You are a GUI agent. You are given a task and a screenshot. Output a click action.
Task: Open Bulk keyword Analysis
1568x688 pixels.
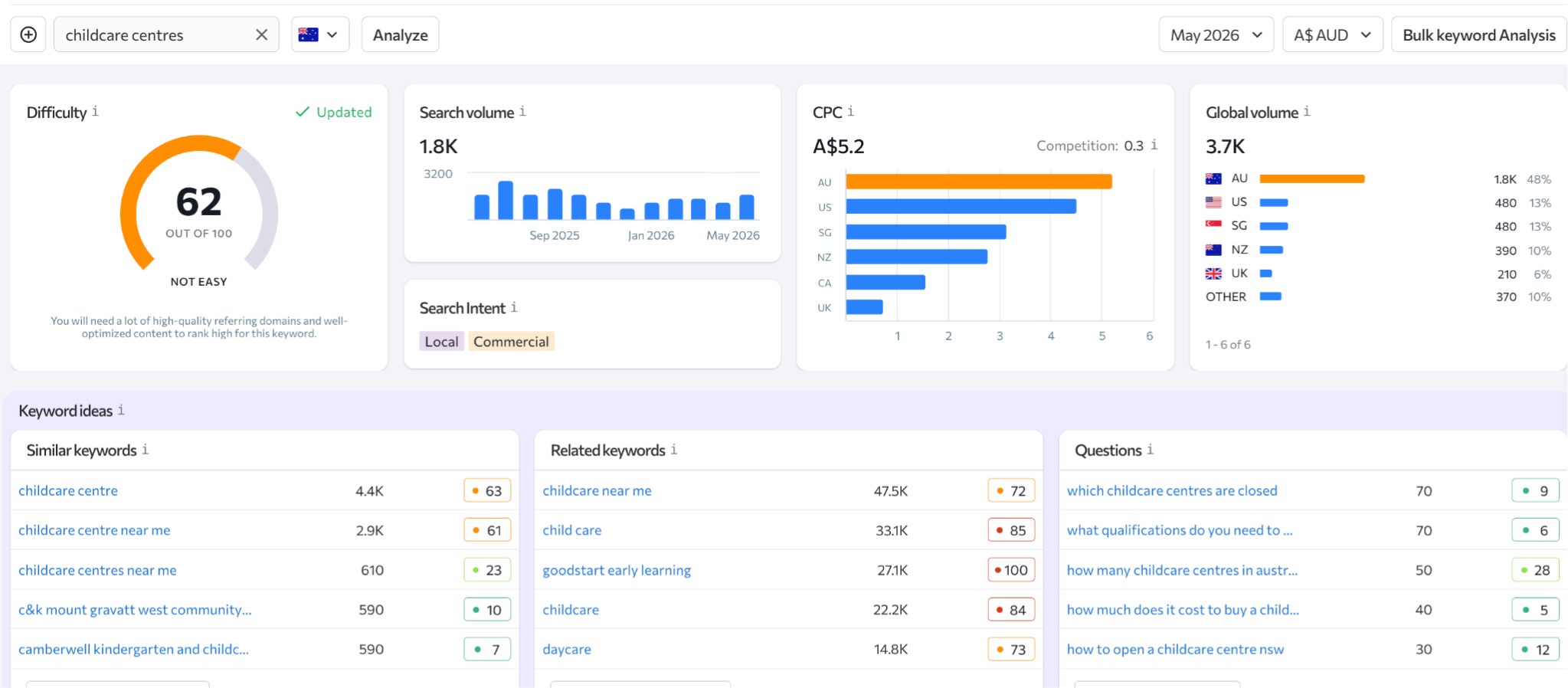coord(1478,34)
